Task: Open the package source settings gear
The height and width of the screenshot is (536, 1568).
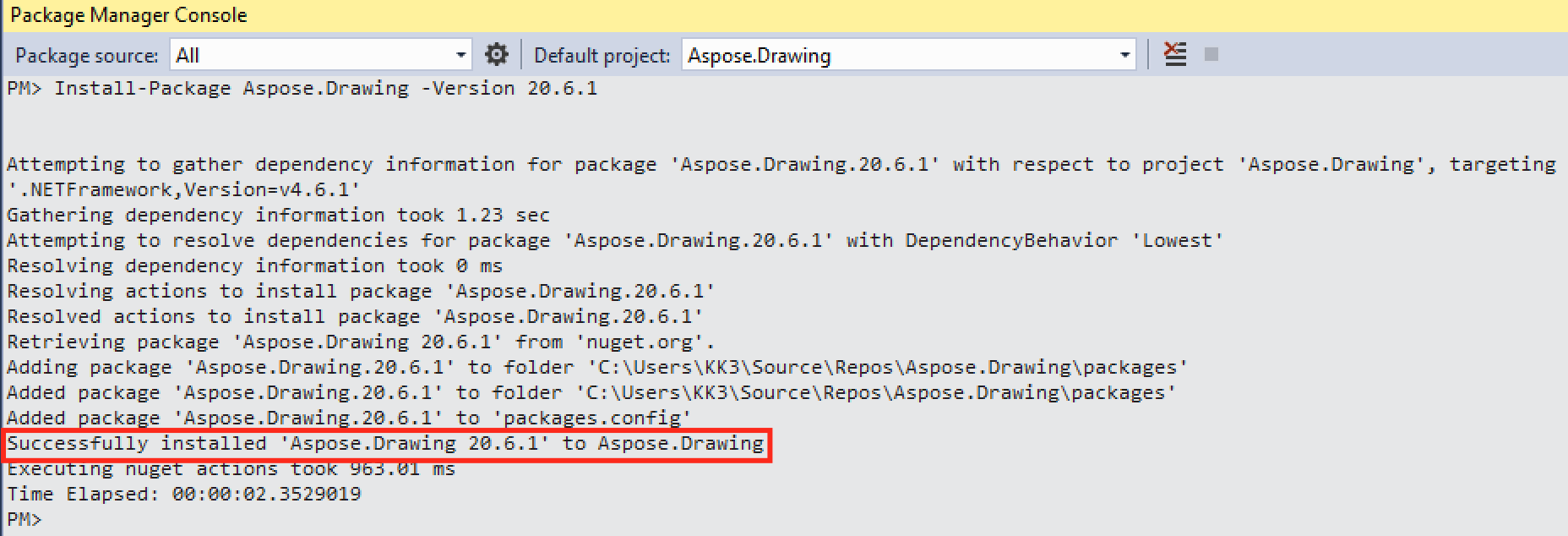Action: 497,55
